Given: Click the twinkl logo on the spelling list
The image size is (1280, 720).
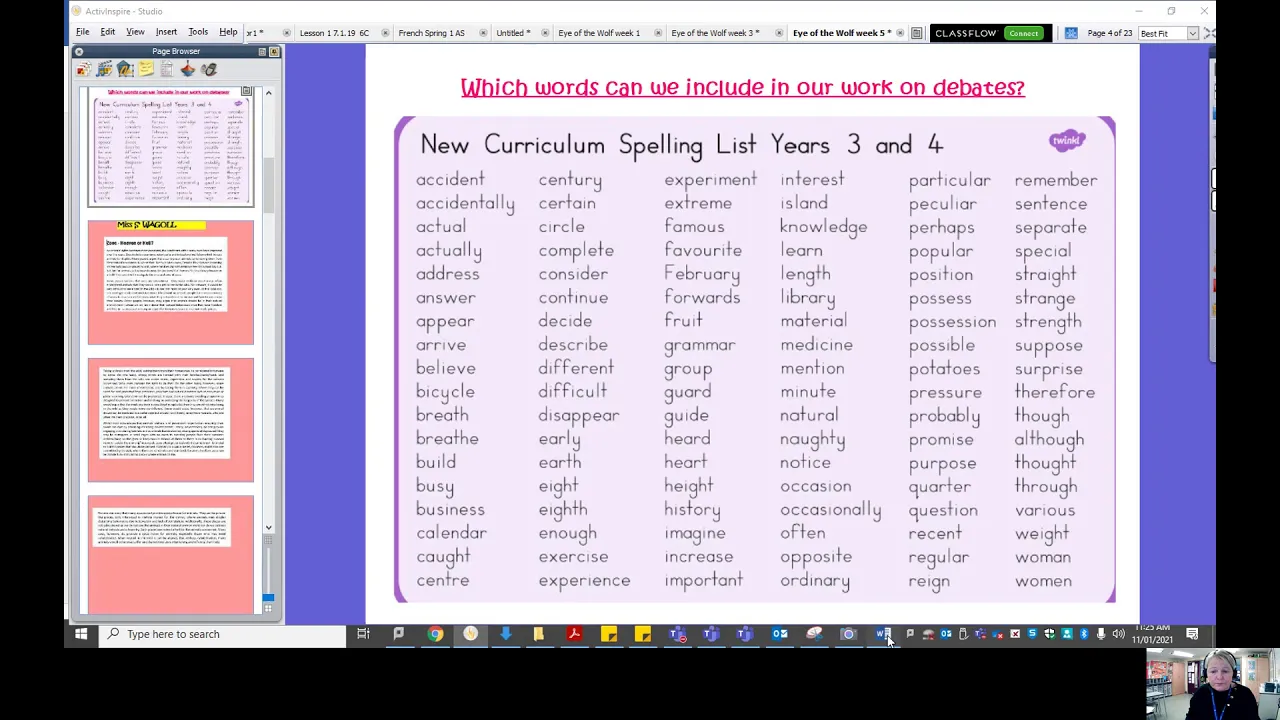Looking at the screenshot, I should pyautogui.click(x=1067, y=140).
